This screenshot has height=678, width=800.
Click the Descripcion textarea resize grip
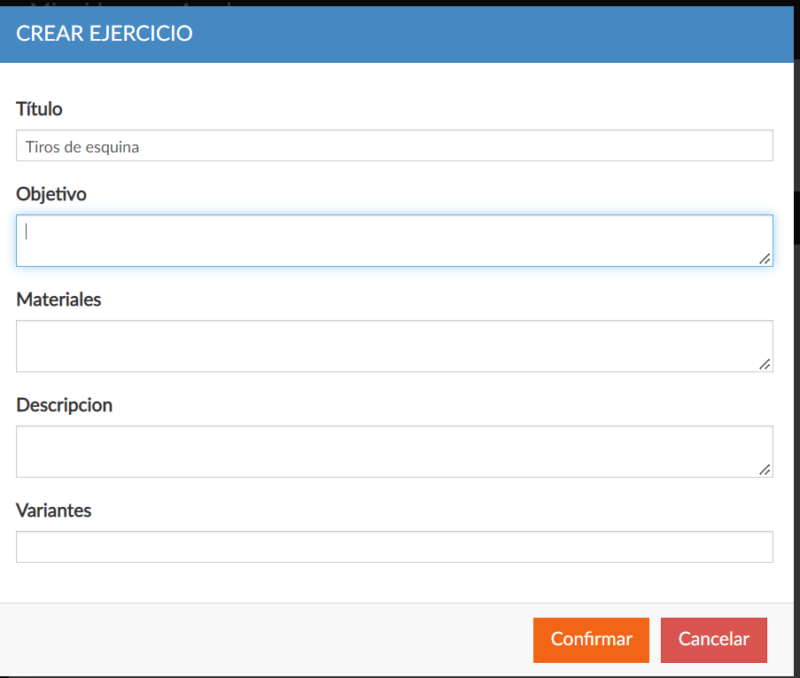(764, 470)
